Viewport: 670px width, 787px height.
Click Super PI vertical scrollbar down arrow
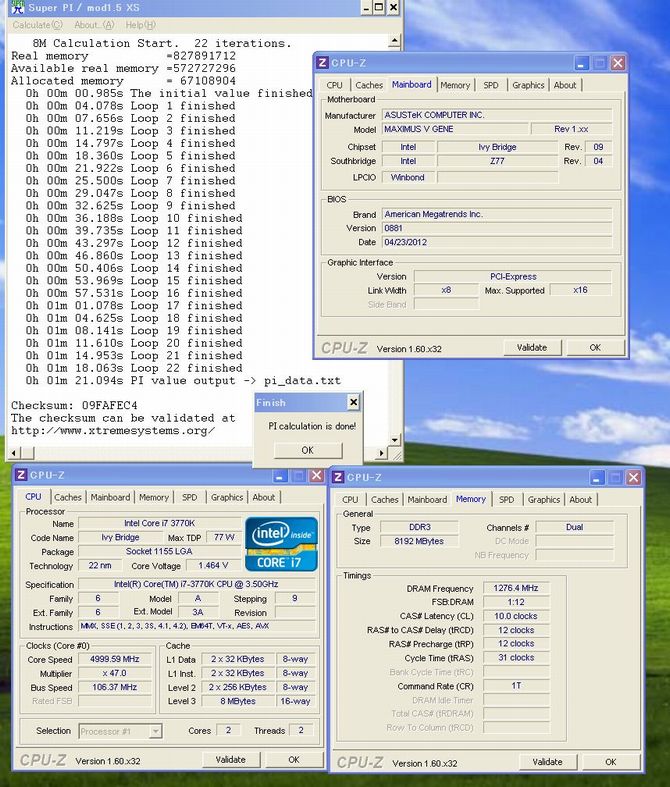[x=394, y=440]
